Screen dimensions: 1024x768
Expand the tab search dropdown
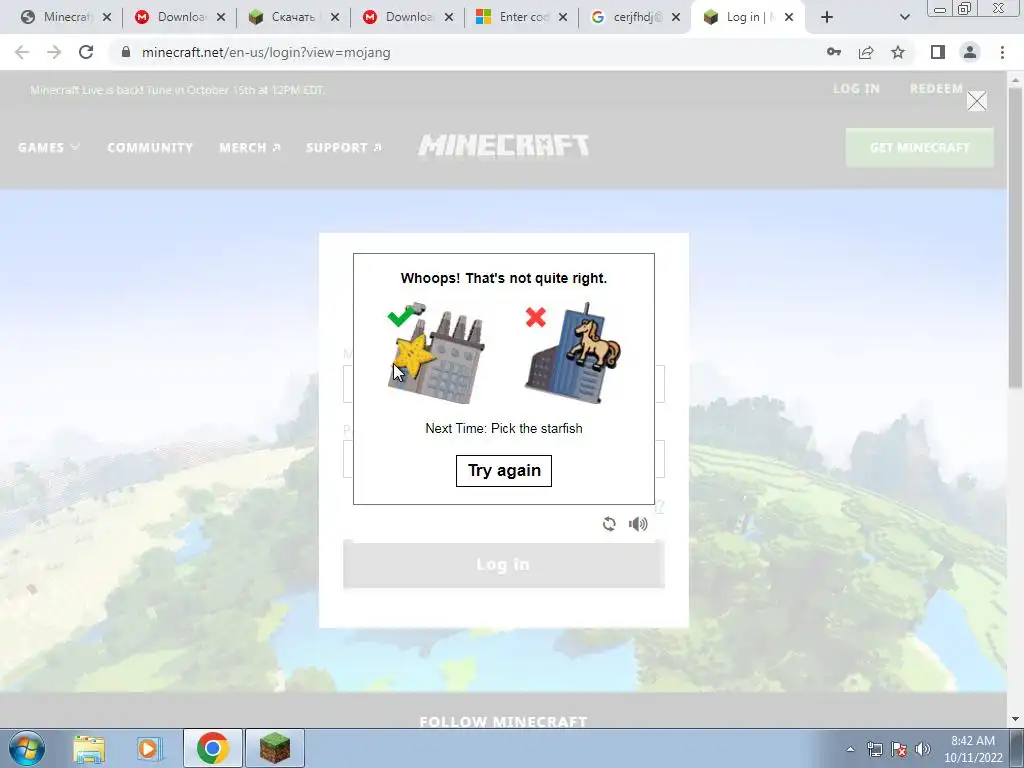[904, 17]
